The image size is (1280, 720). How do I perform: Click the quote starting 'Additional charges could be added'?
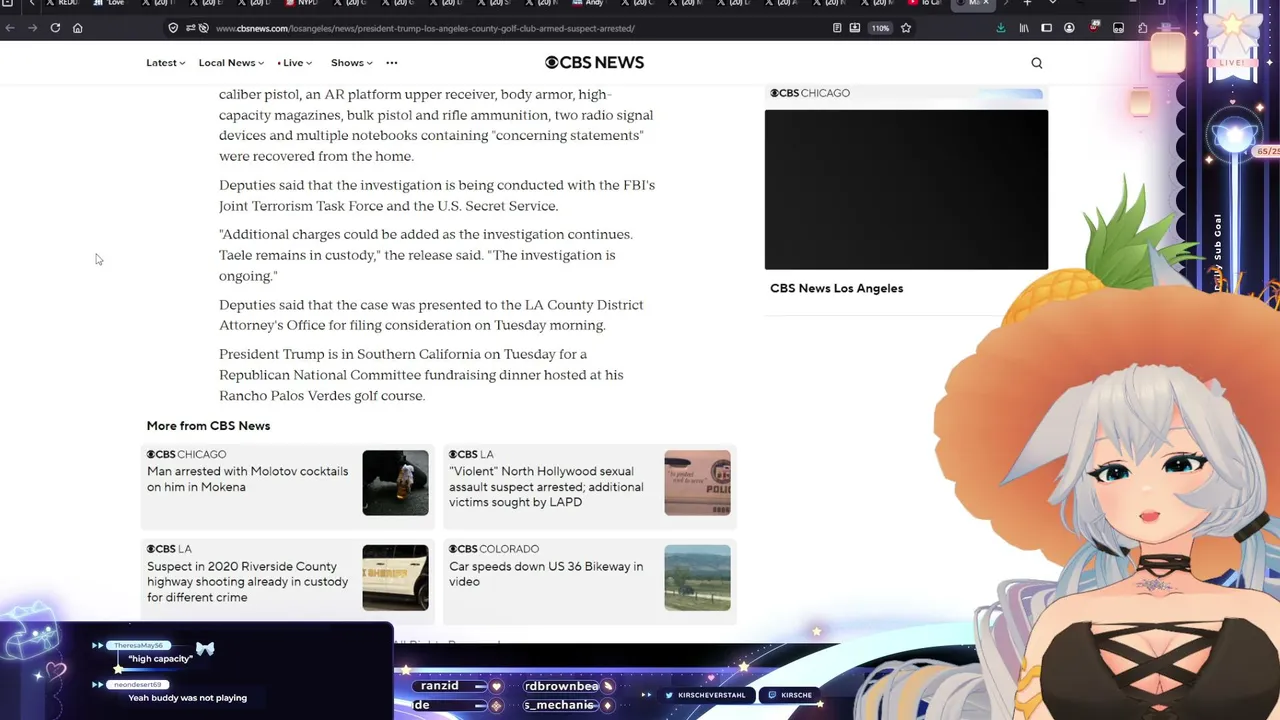click(426, 255)
